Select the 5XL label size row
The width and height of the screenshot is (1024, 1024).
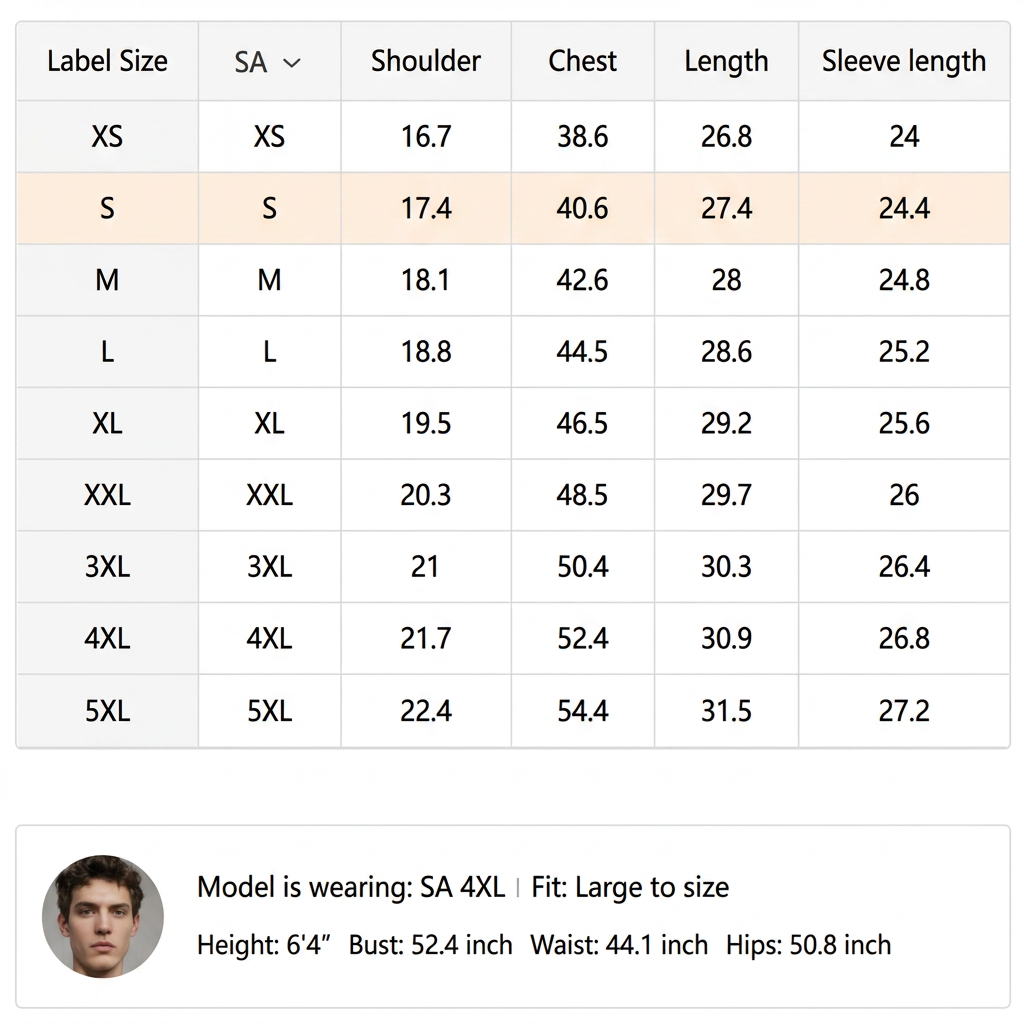pos(513,711)
